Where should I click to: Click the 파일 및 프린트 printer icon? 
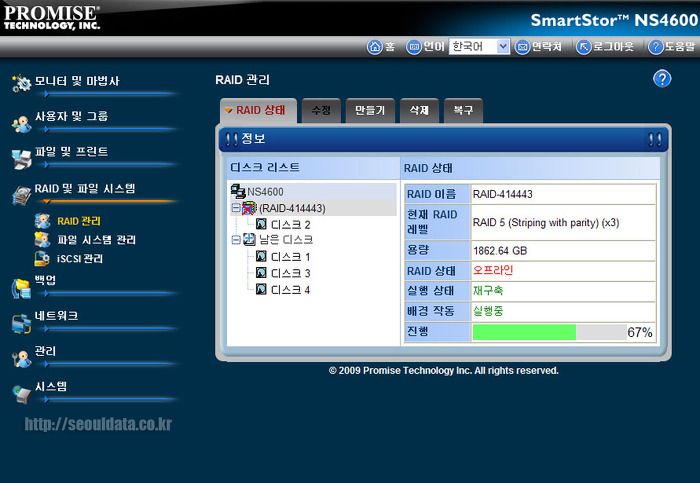[x=21, y=159]
